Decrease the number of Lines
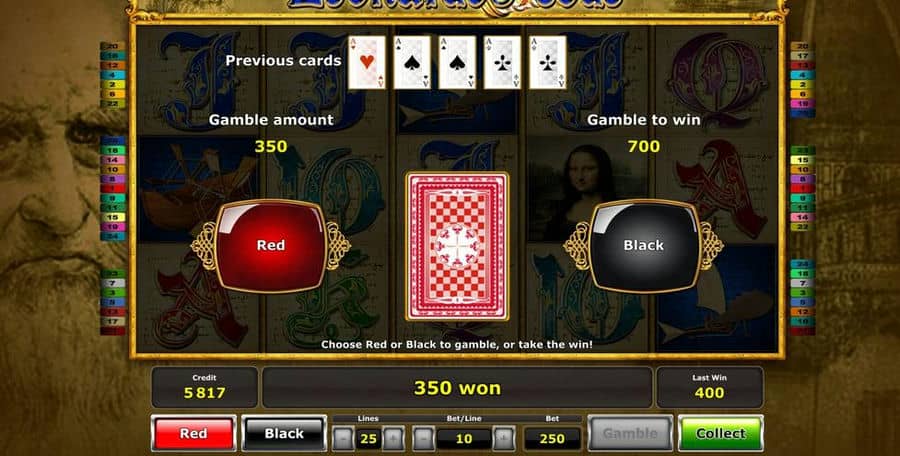Image resolution: width=900 pixels, height=456 pixels. point(343,439)
